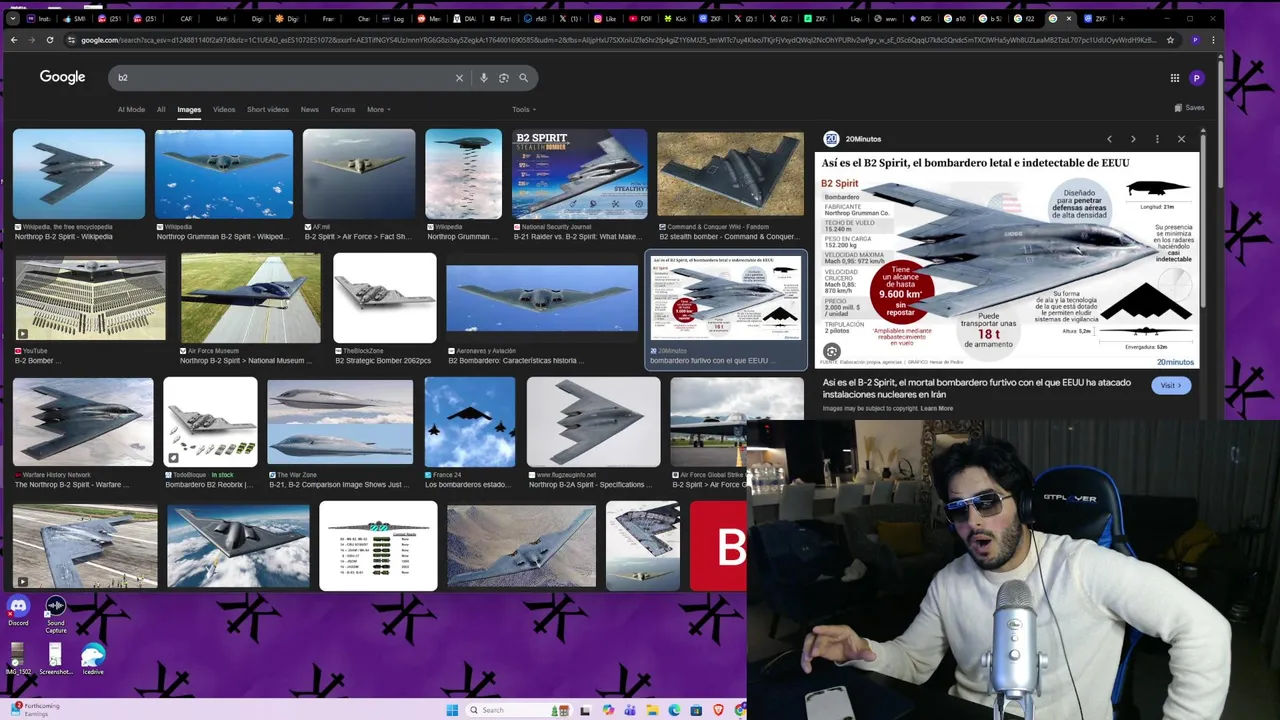Open Discord desktop shortcut
This screenshot has height=720, width=1280.
pos(18,611)
